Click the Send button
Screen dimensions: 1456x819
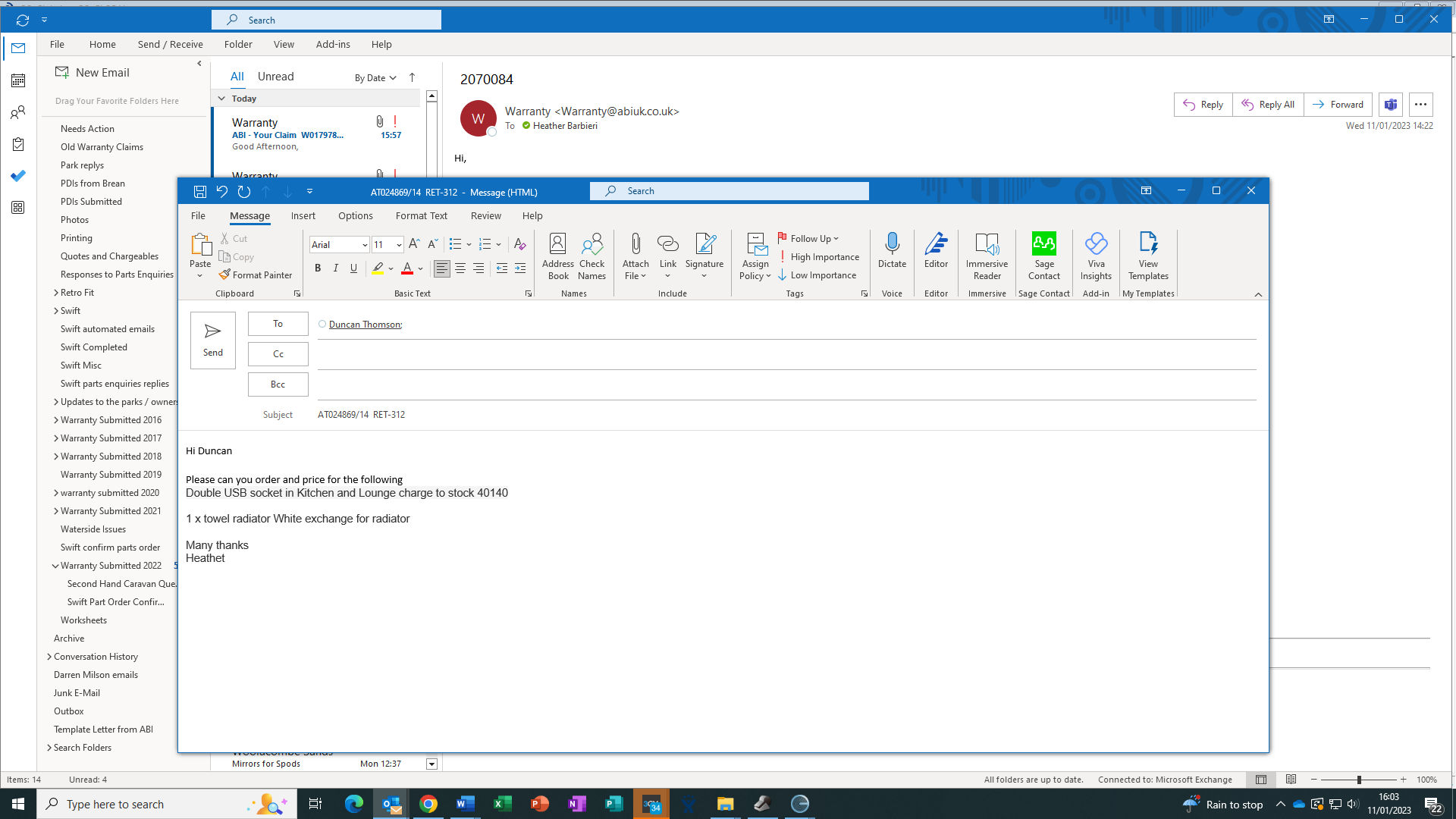pos(212,340)
